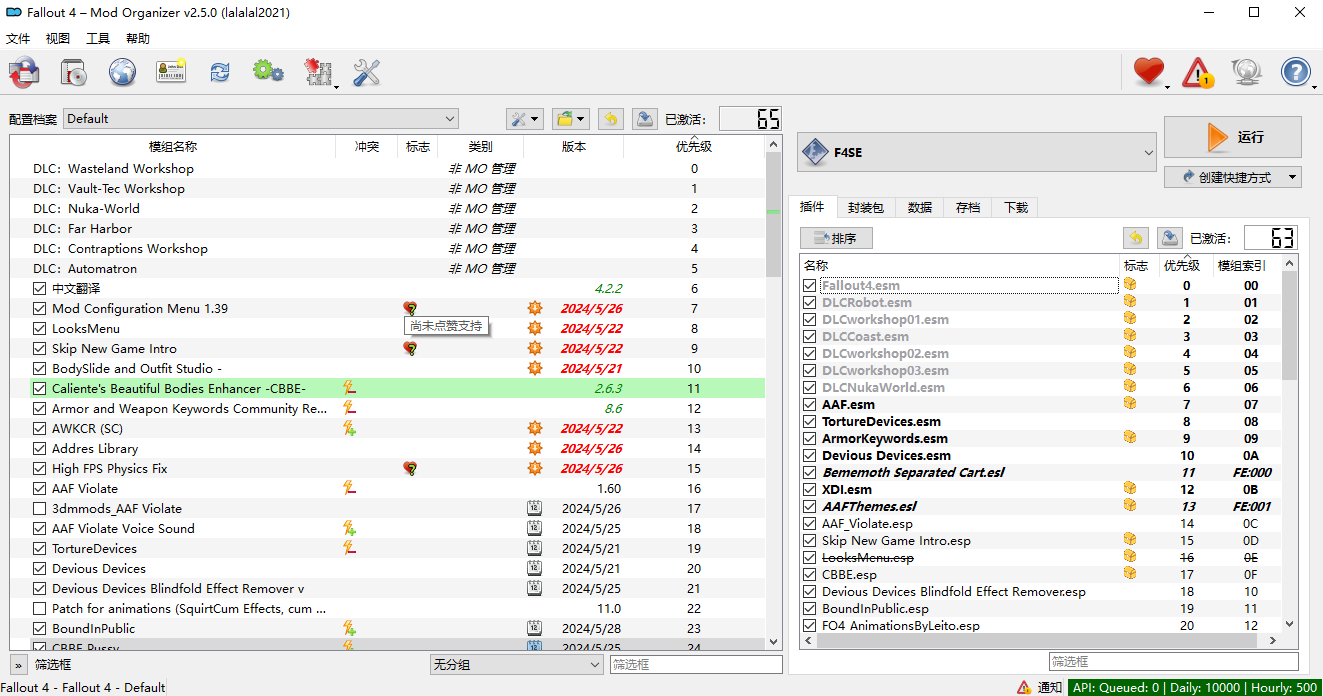Open the warning triangle problems icon

click(x=1197, y=72)
